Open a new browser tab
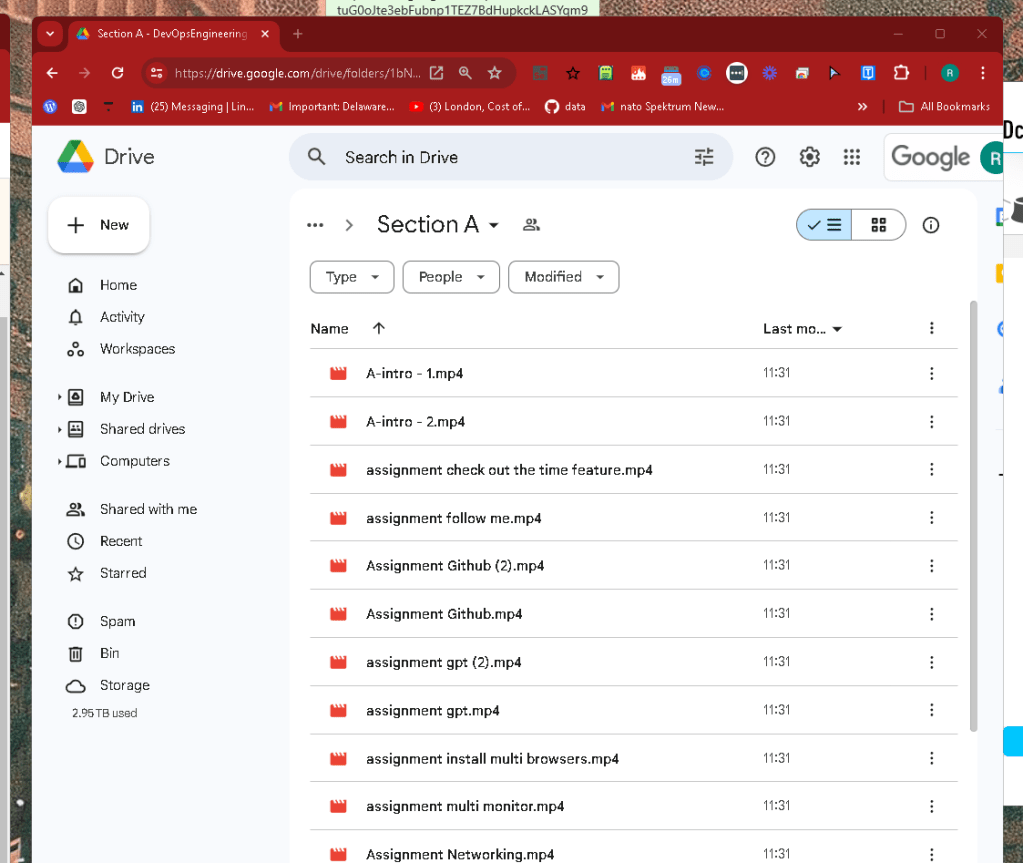This screenshot has height=863, width=1023. 298,34
